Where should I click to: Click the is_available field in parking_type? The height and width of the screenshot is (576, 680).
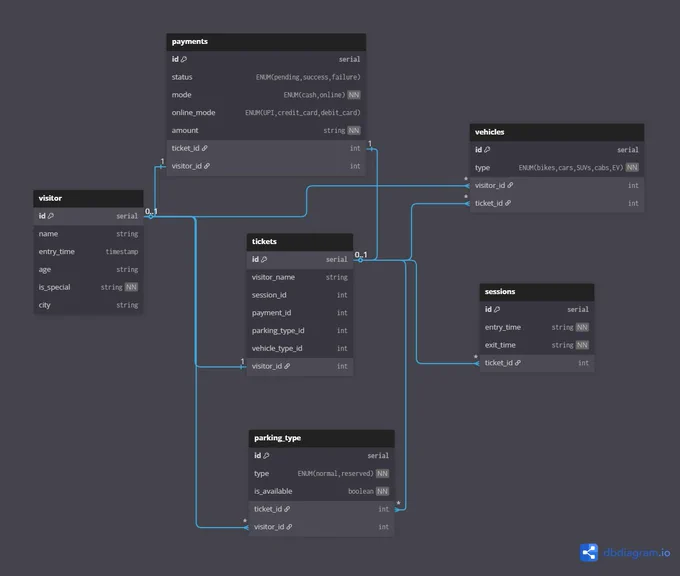pos(321,491)
